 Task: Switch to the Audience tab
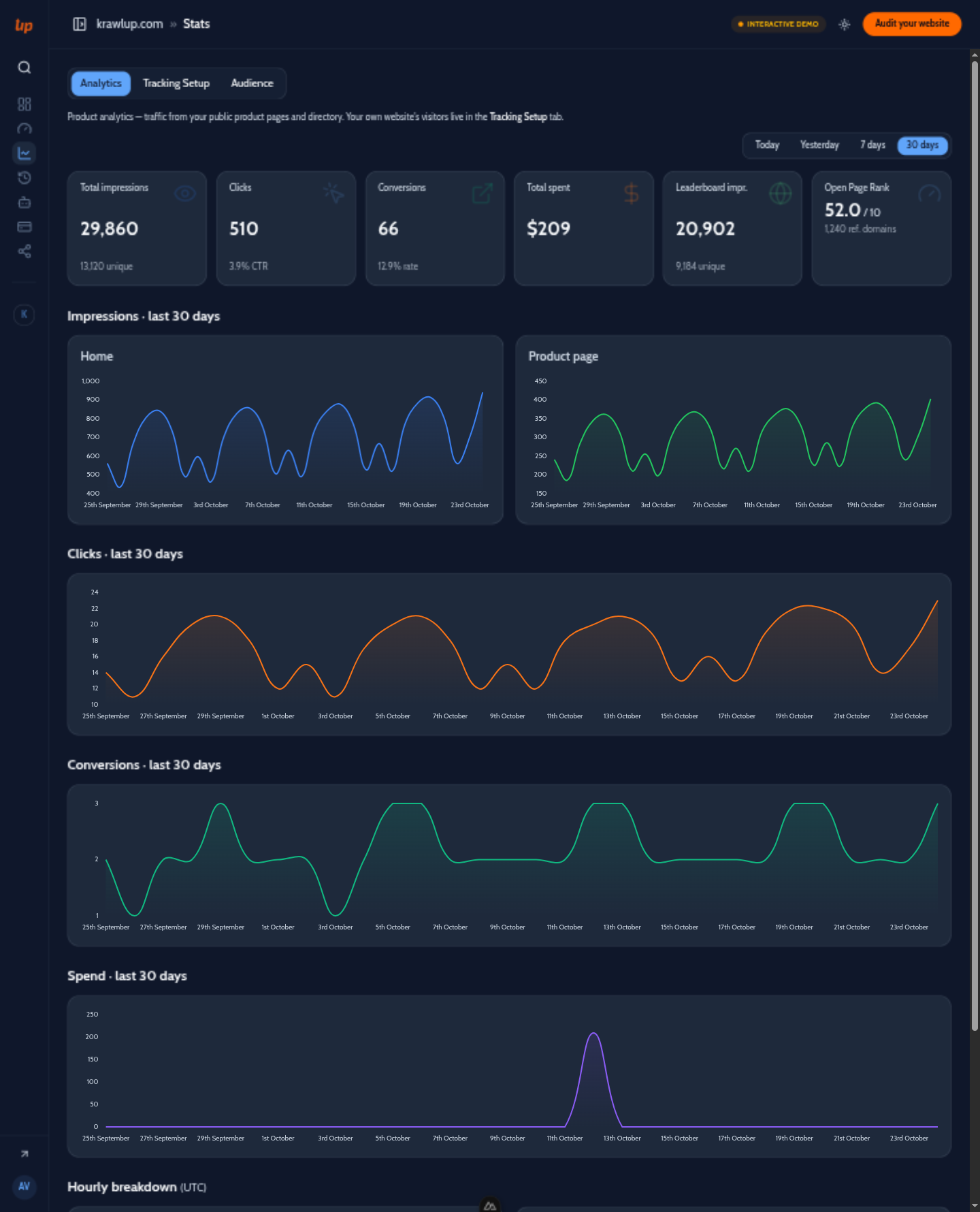coord(252,83)
